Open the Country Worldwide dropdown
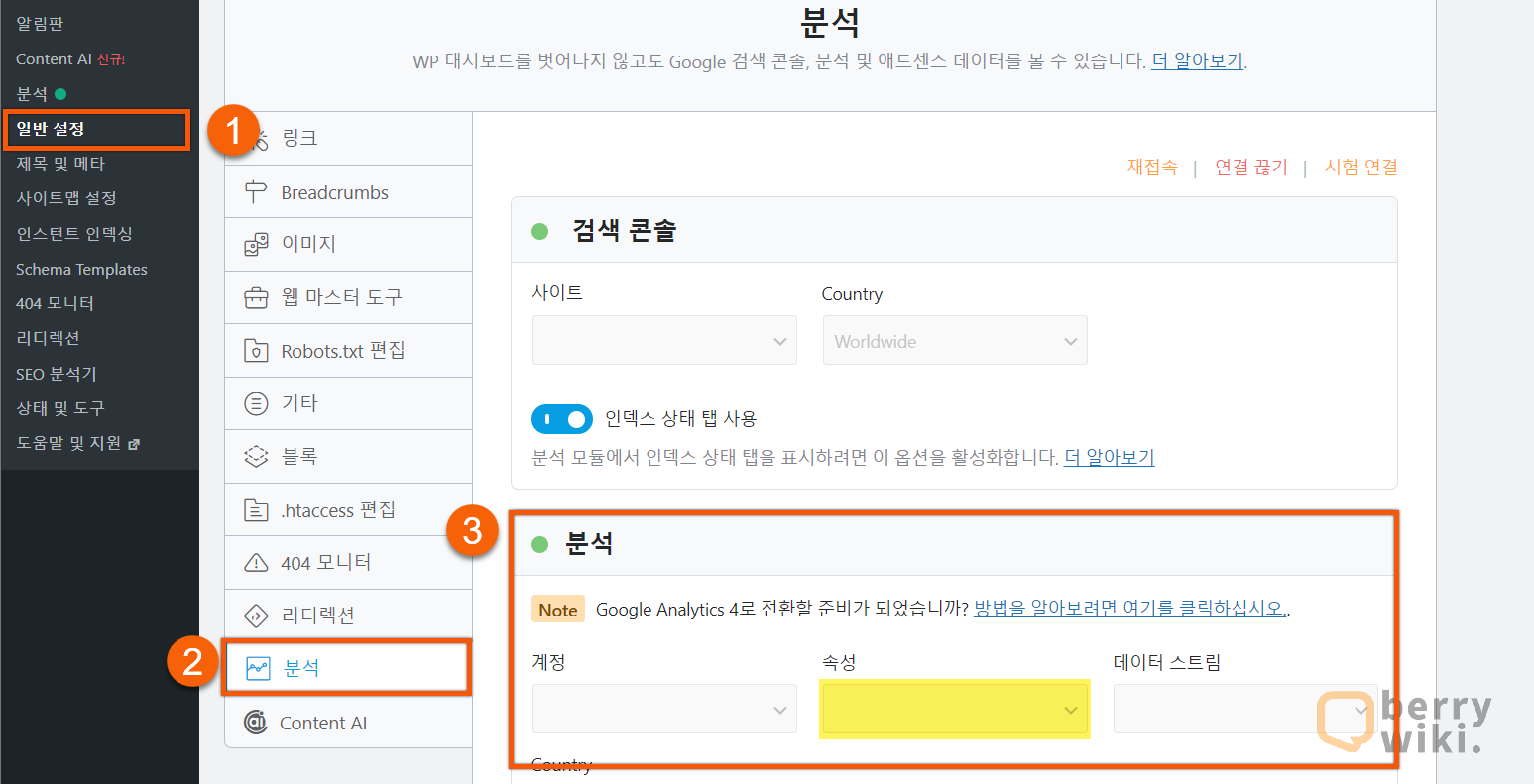Image resolution: width=1534 pixels, height=784 pixels. click(955, 340)
